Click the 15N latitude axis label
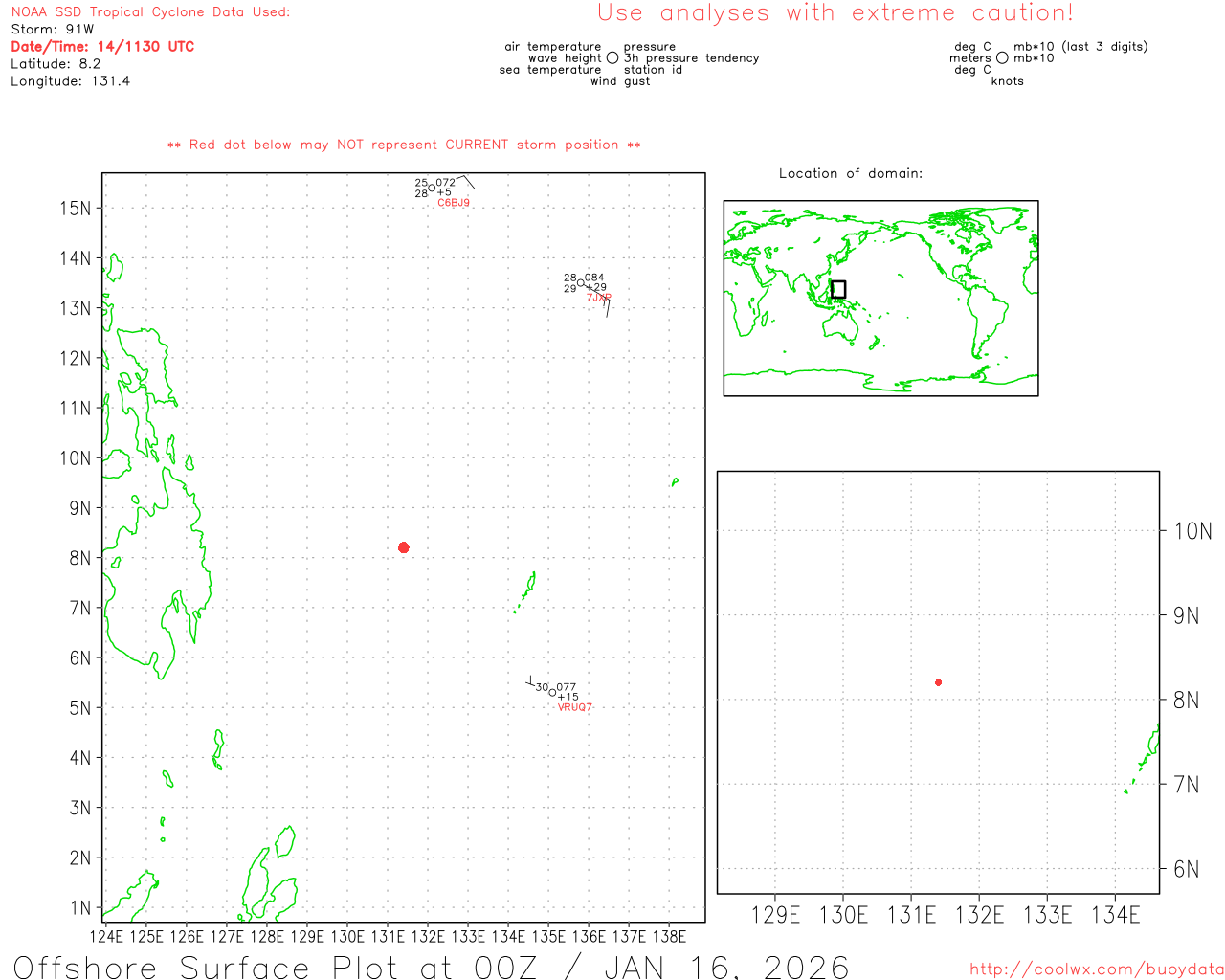 click(x=76, y=209)
